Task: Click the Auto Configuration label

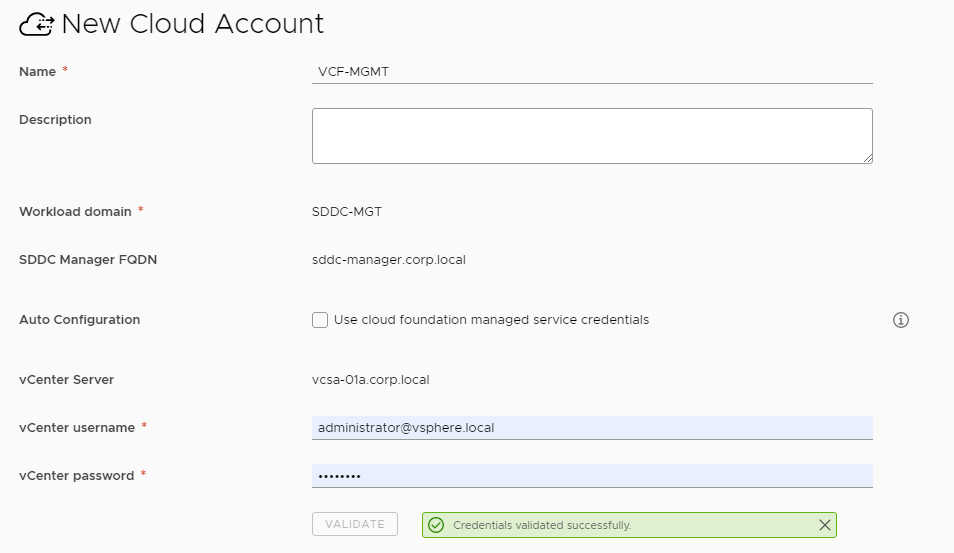Action: tap(80, 320)
